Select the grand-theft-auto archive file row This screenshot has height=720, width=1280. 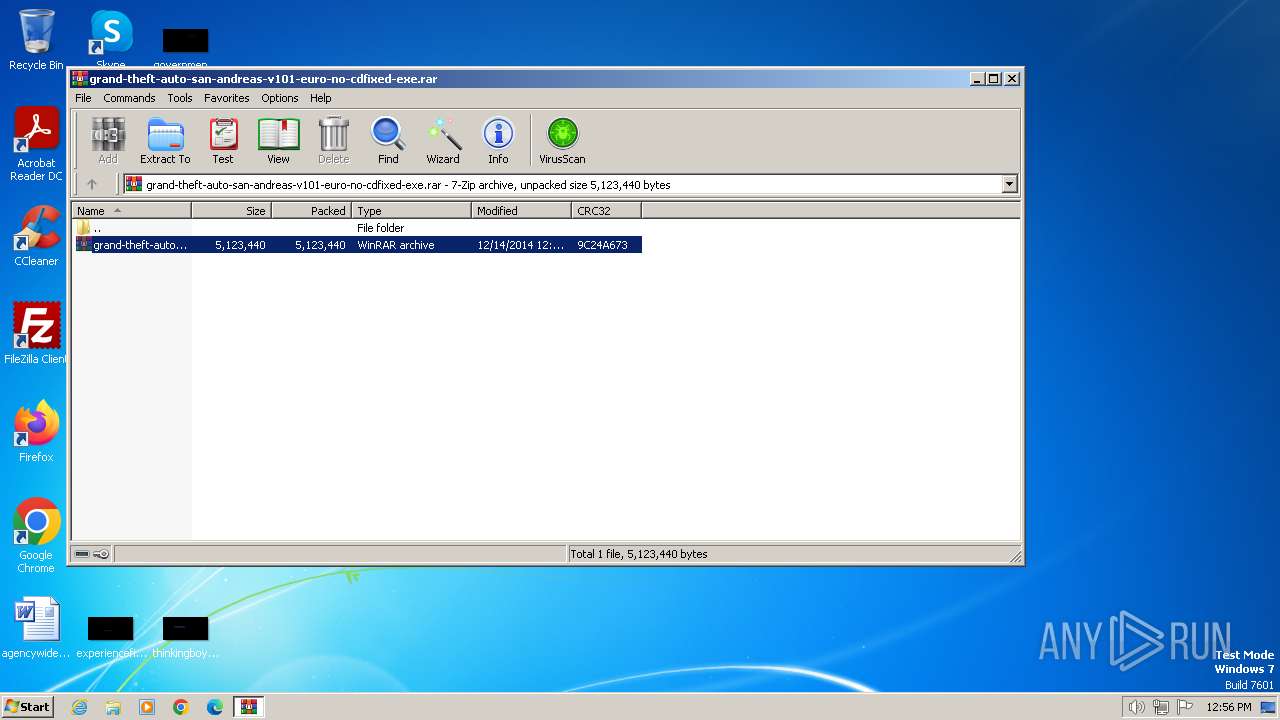pos(357,245)
